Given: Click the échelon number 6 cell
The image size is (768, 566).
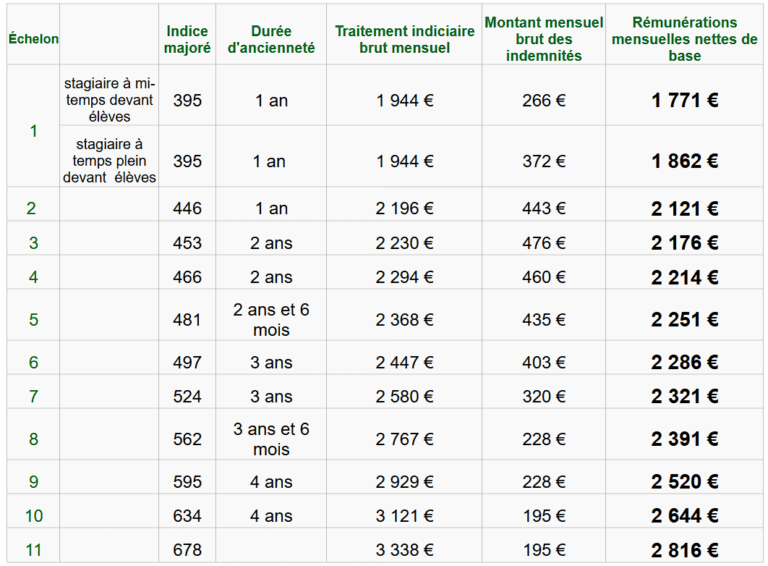Looking at the screenshot, I should pyautogui.click(x=33, y=363).
